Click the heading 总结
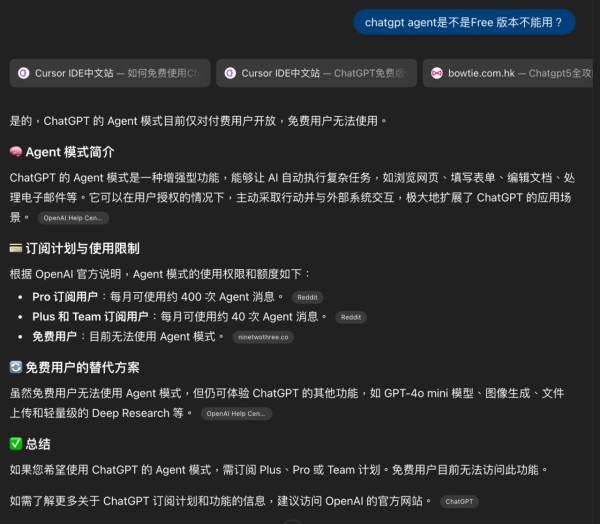Screen dimensions: 600x524 coord(38,444)
